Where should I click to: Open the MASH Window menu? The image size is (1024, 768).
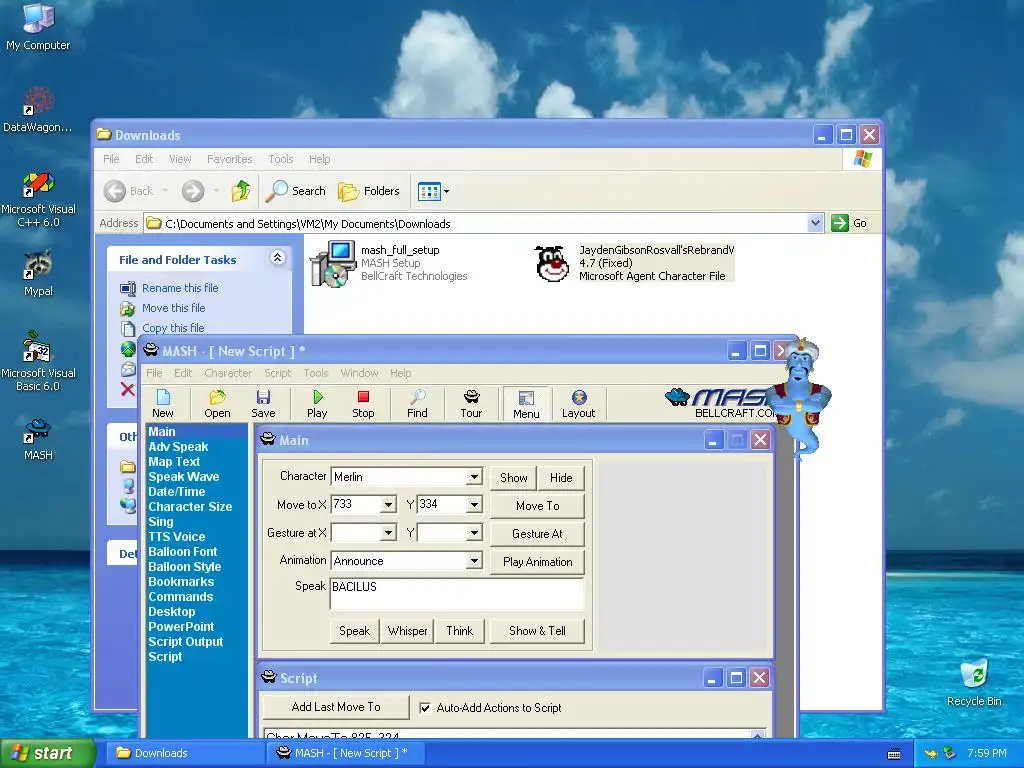359,373
